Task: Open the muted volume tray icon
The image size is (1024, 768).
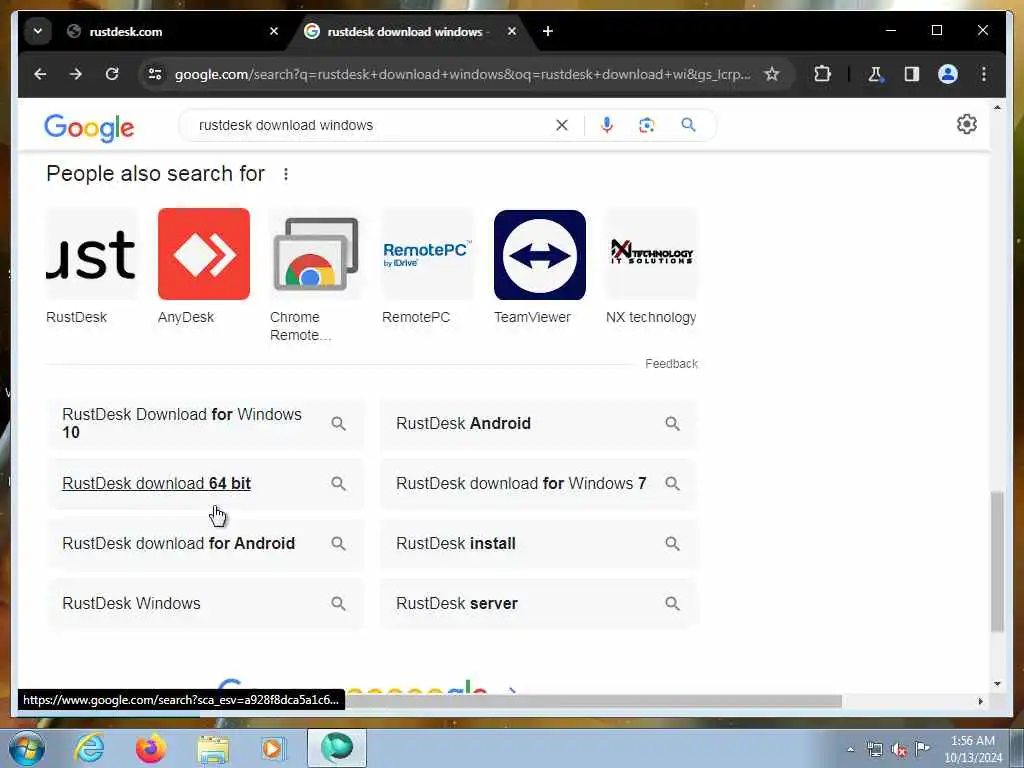Action: (899, 750)
